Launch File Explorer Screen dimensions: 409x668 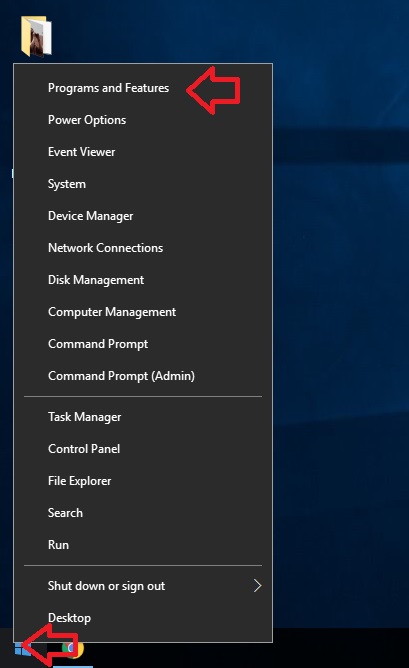pyautogui.click(x=79, y=481)
